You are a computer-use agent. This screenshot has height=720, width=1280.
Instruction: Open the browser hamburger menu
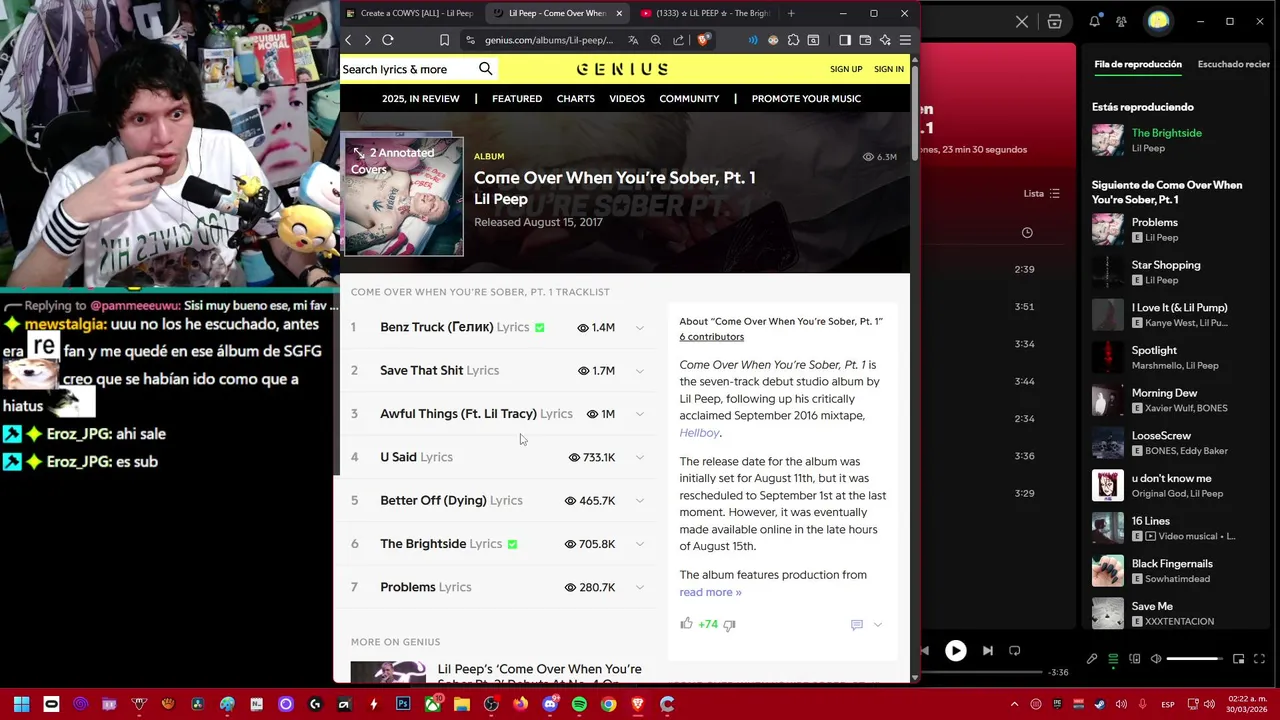(905, 40)
